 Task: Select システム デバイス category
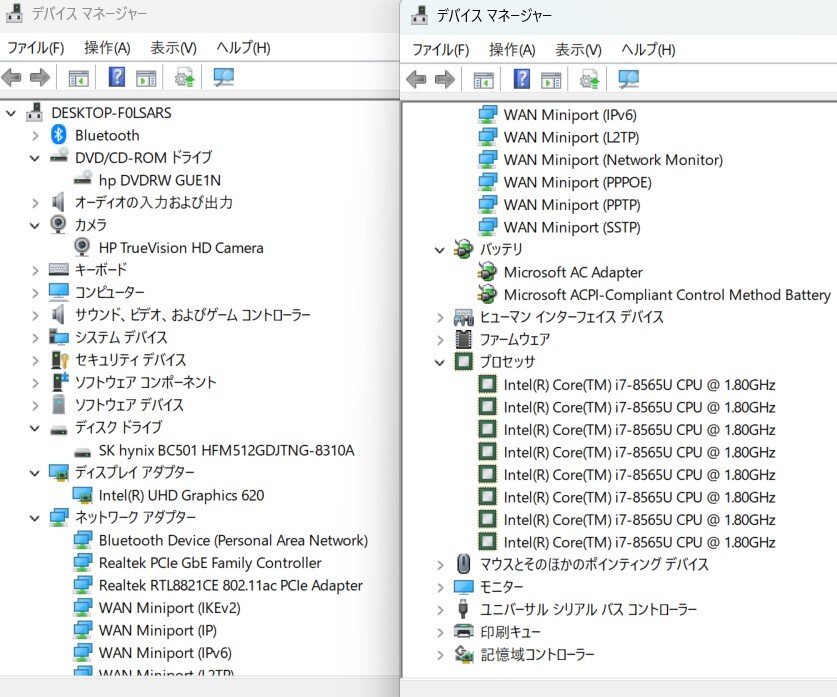click(121, 337)
